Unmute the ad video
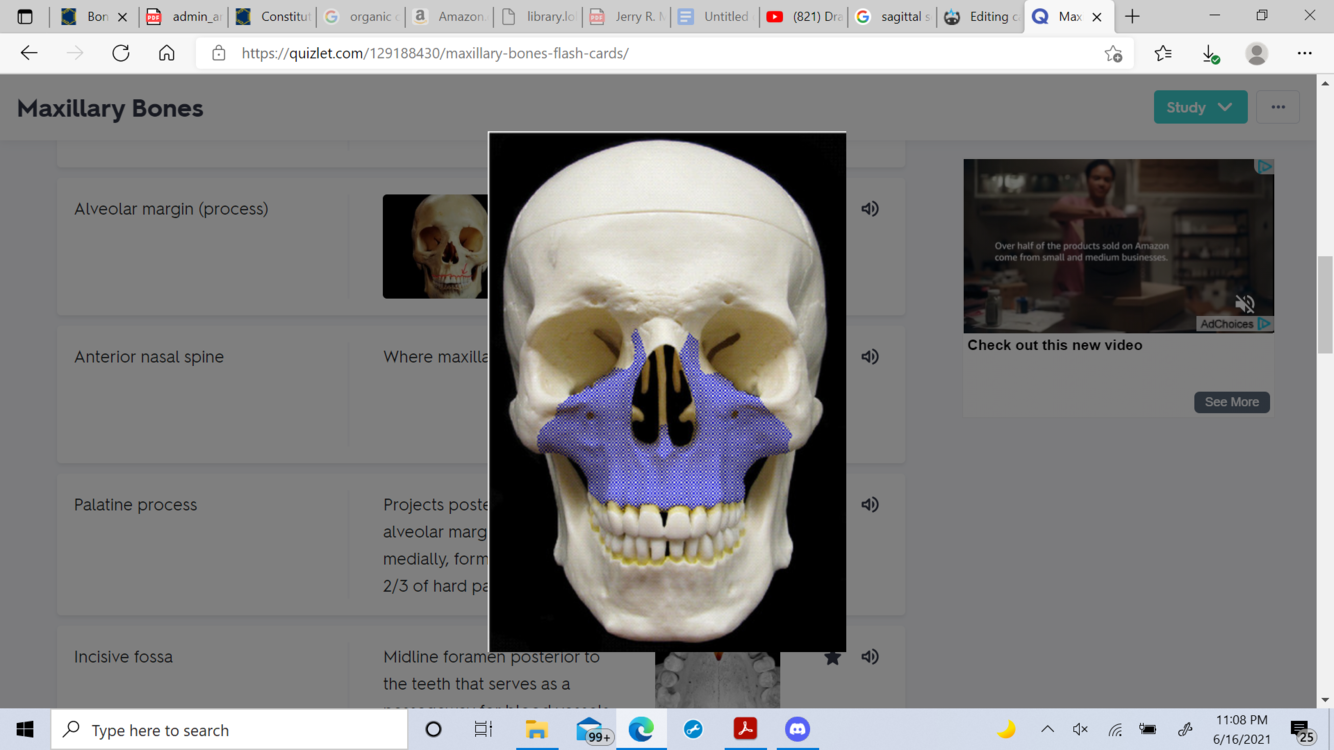 tap(1245, 303)
